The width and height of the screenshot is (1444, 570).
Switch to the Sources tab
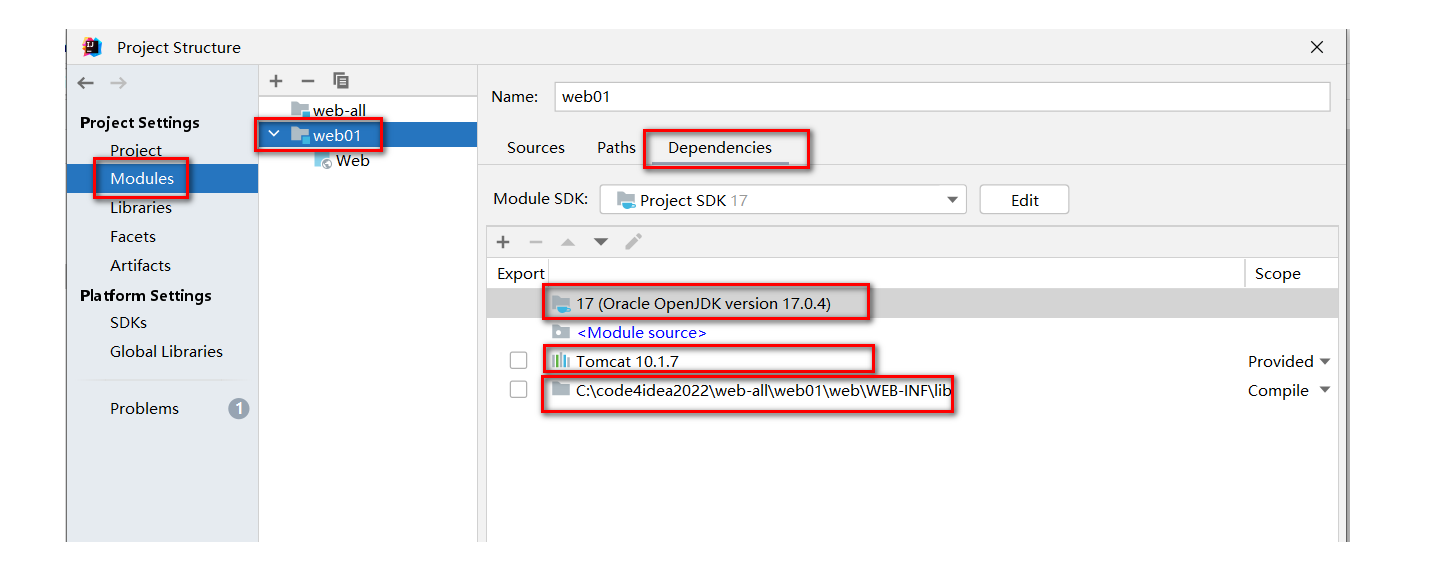(536, 147)
